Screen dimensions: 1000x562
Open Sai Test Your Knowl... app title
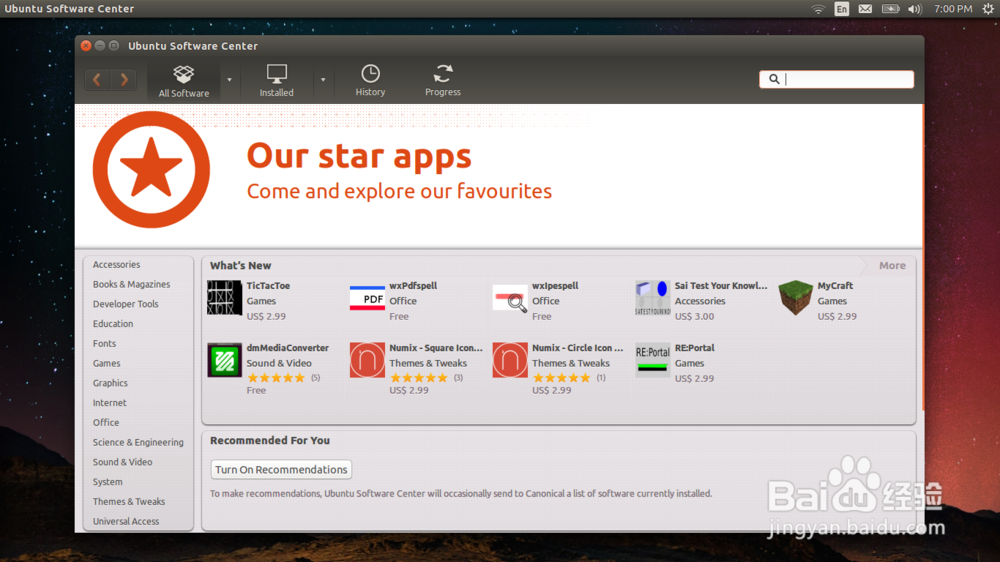pos(721,286)
